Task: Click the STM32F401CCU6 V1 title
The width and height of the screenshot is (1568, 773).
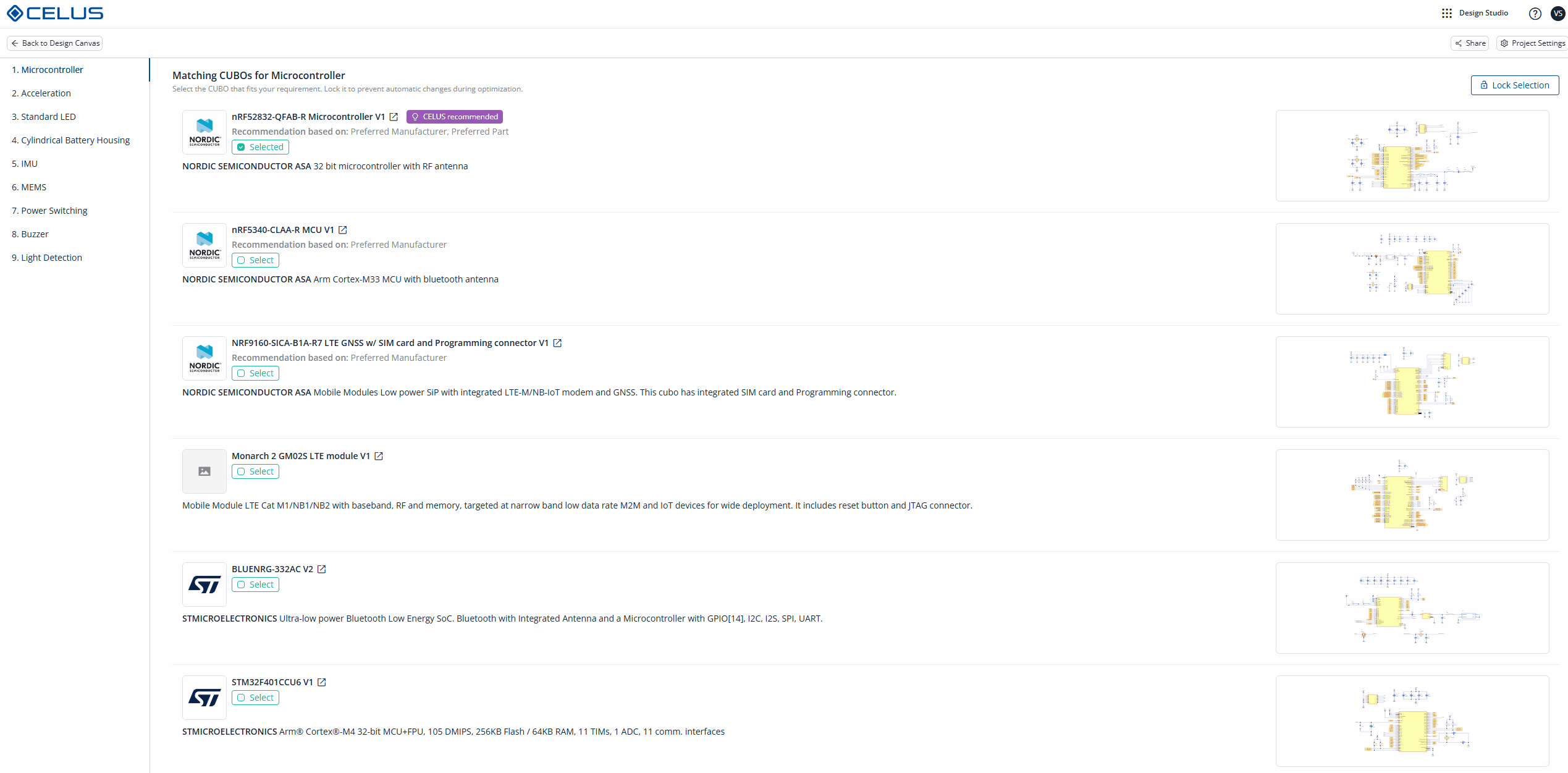Action: point(272,682)
